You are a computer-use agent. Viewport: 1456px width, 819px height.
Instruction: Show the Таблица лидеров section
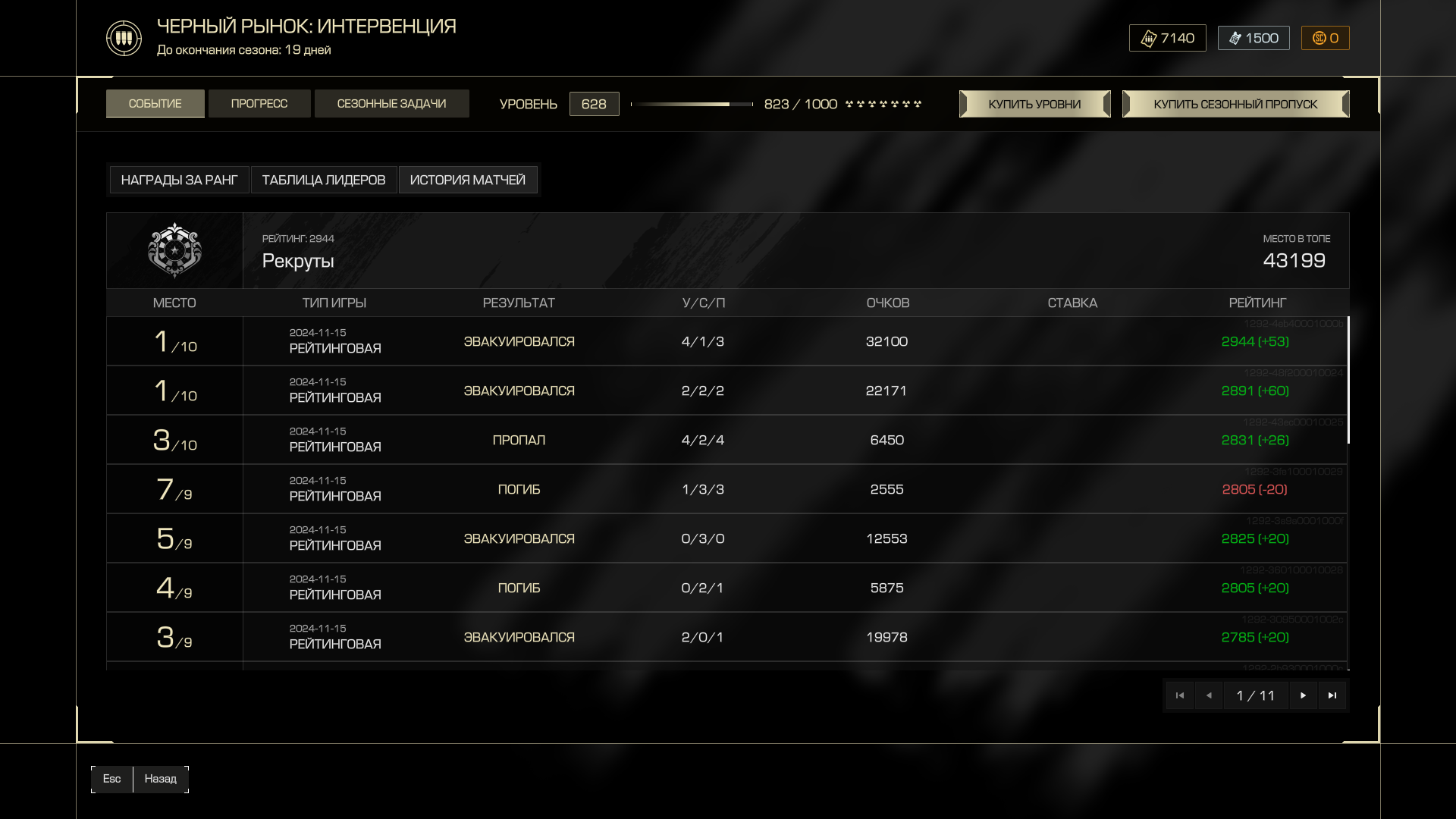pyautogui.click(x=324, y=180)
